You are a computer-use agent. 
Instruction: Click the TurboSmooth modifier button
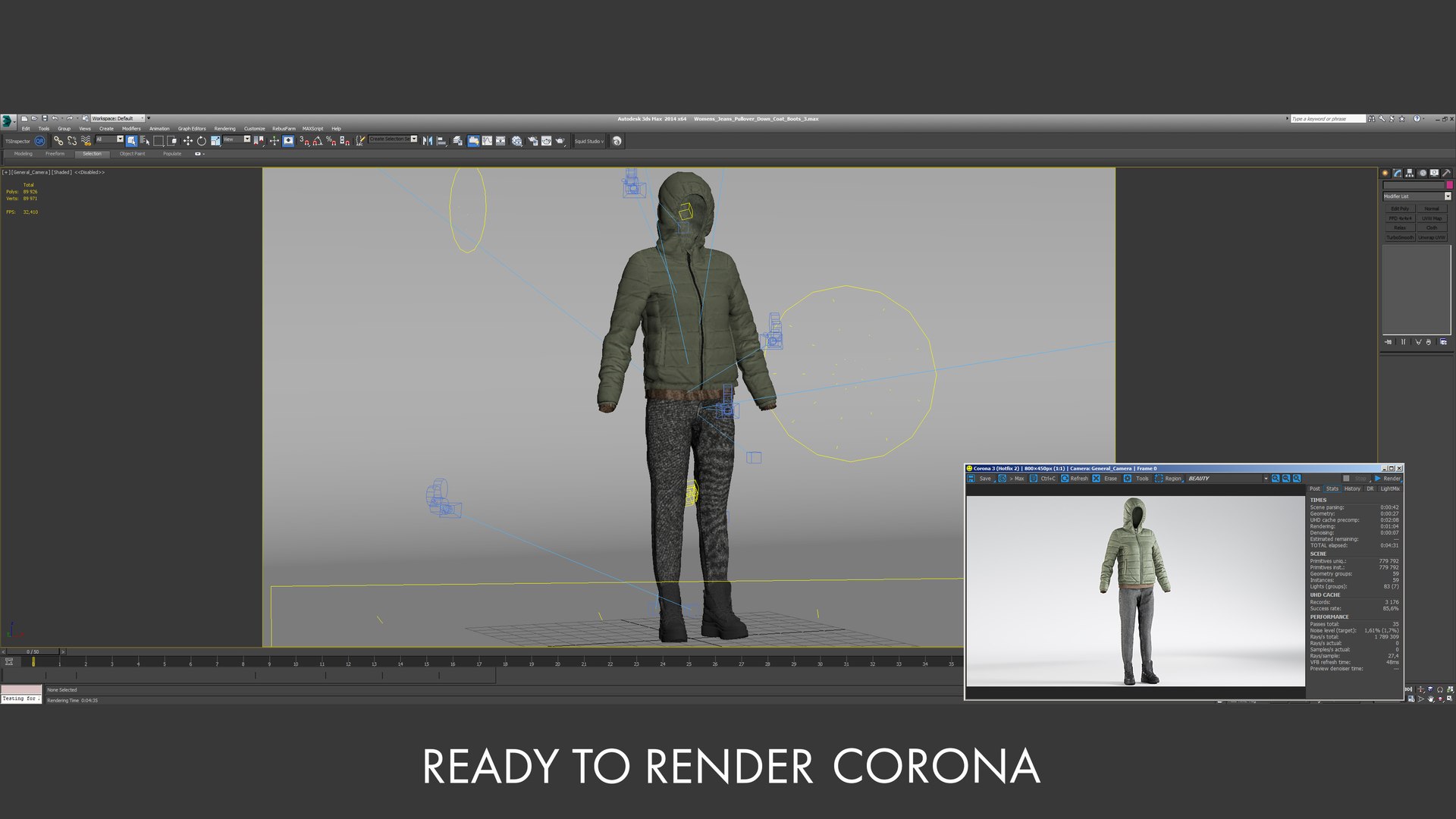coord(1400,237)
